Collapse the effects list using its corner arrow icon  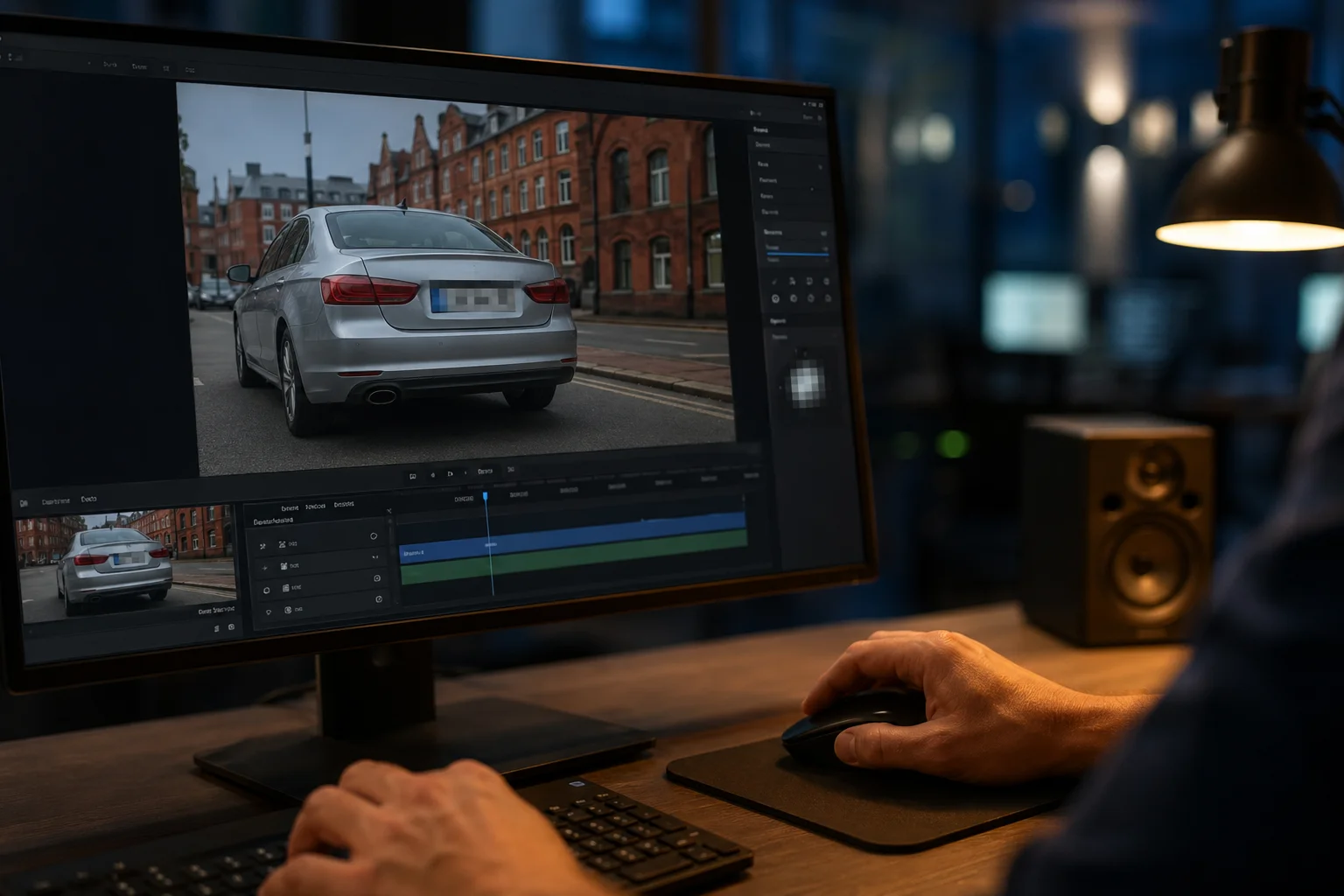(x=389, y=511)
